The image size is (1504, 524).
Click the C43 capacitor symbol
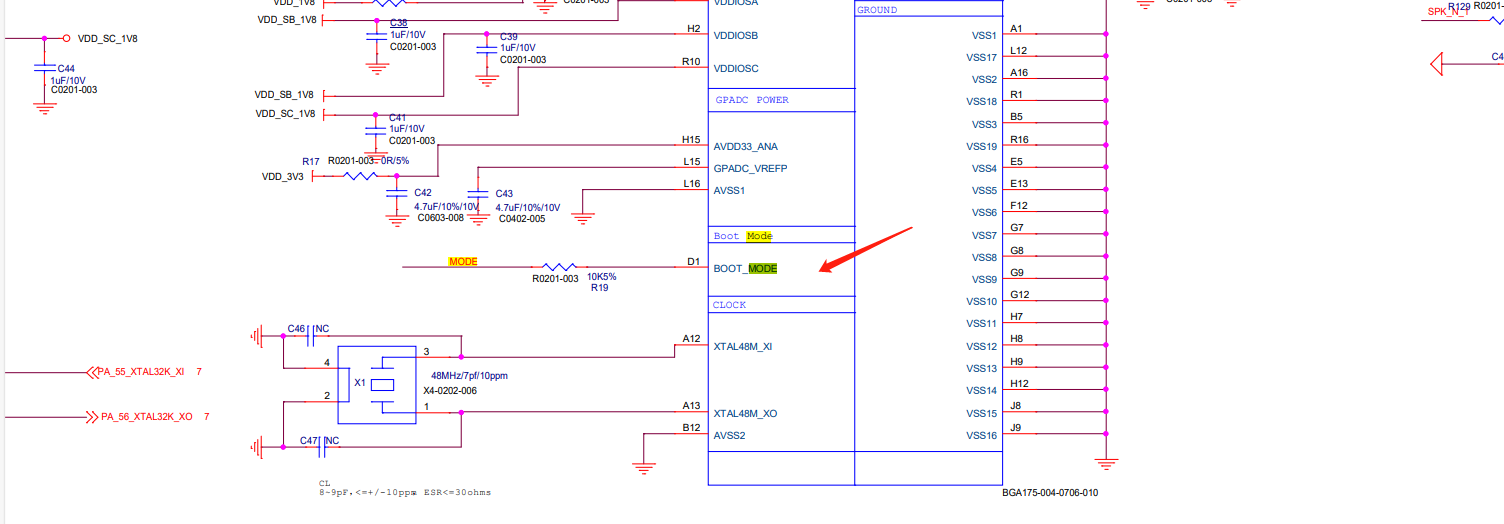(478, 193)
